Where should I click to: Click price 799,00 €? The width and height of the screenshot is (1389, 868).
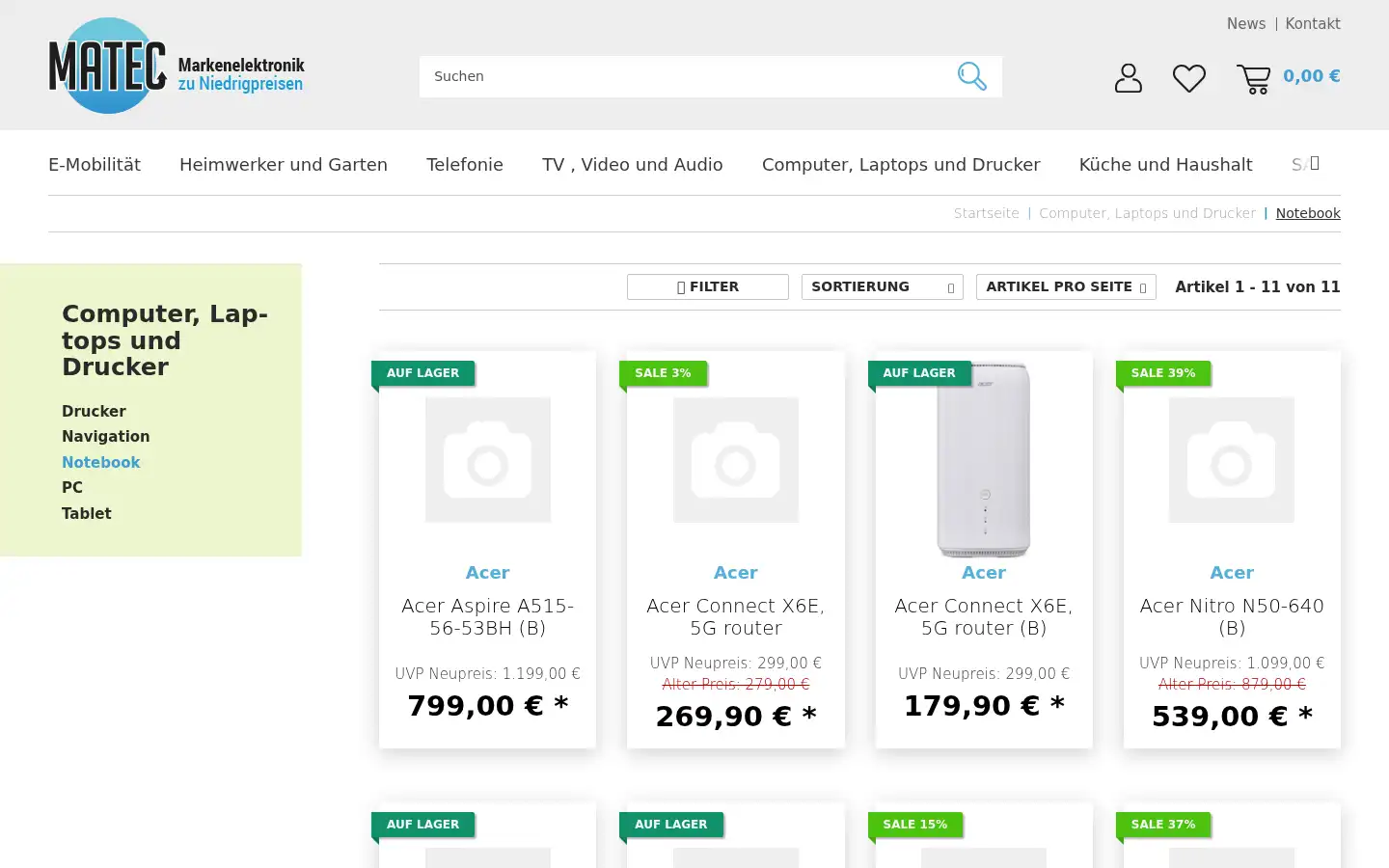pyautogui.click(x=488, y=706)
